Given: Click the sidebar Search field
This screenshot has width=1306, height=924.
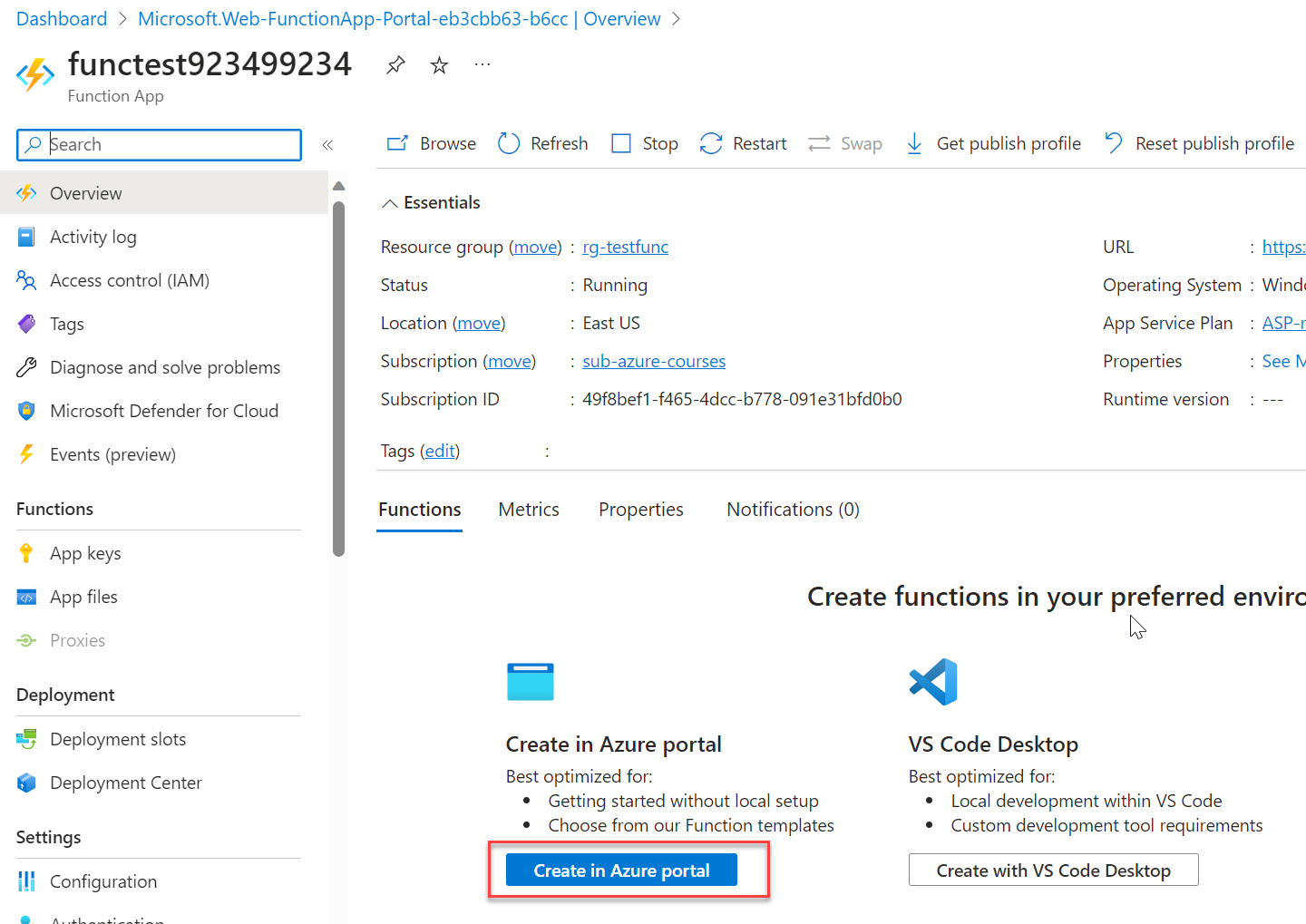Looking at the screenshot, I should tap(160, 145).
